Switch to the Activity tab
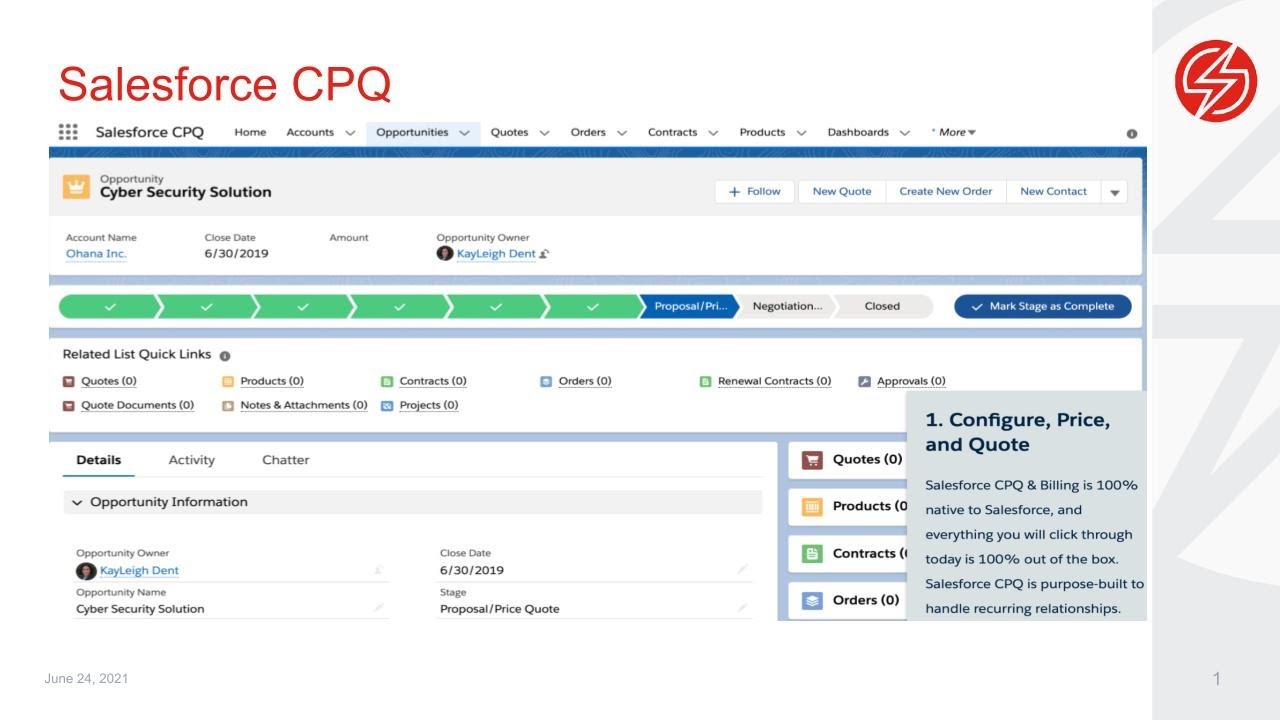Viewport: 1280px width, 720px height. 192,460
